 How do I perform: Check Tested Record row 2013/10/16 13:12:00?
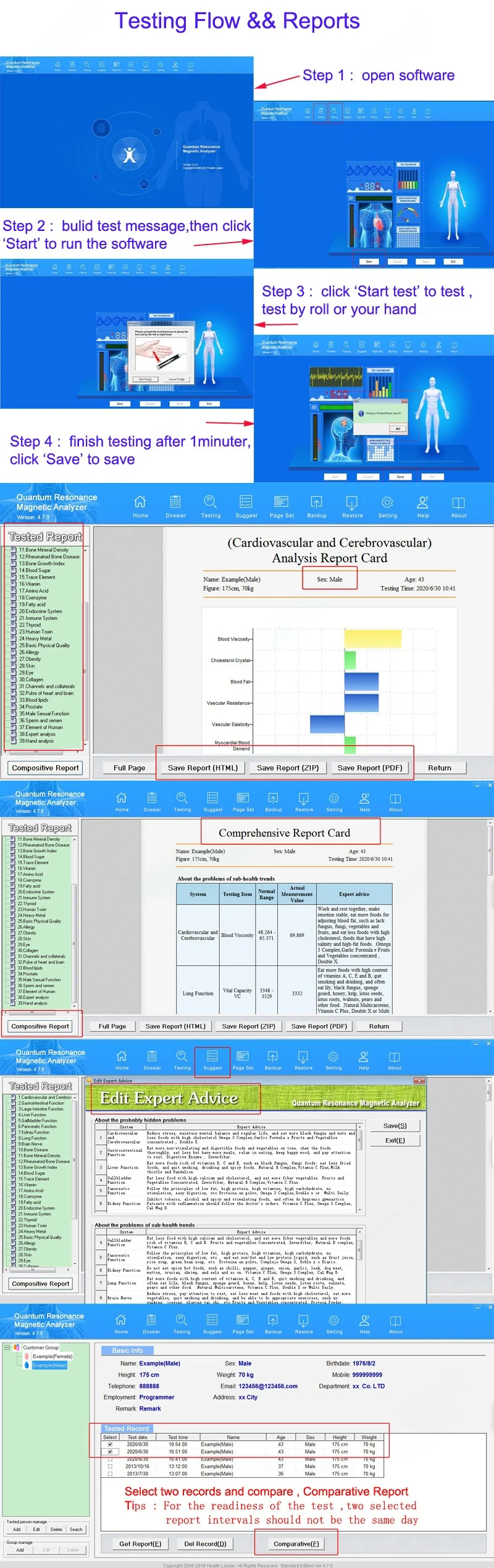coord(110,1466)
